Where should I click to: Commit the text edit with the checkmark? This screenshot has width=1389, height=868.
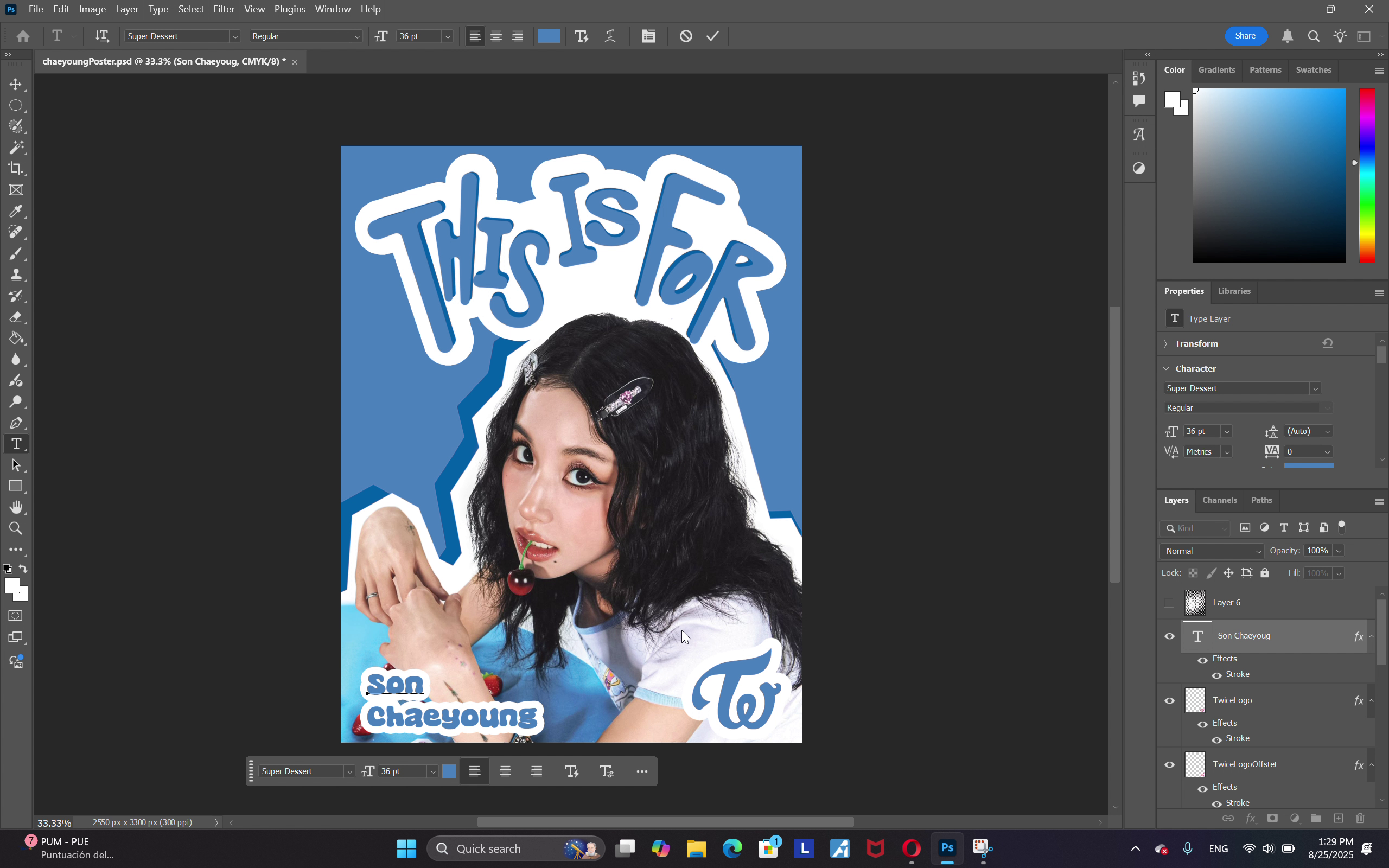click(x=712, y=36)
